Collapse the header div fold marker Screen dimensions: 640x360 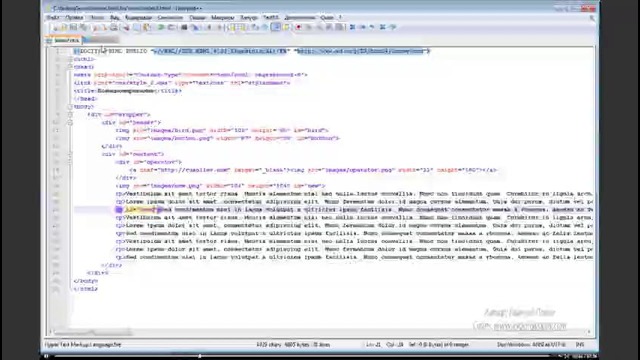[x=70, y=122]
